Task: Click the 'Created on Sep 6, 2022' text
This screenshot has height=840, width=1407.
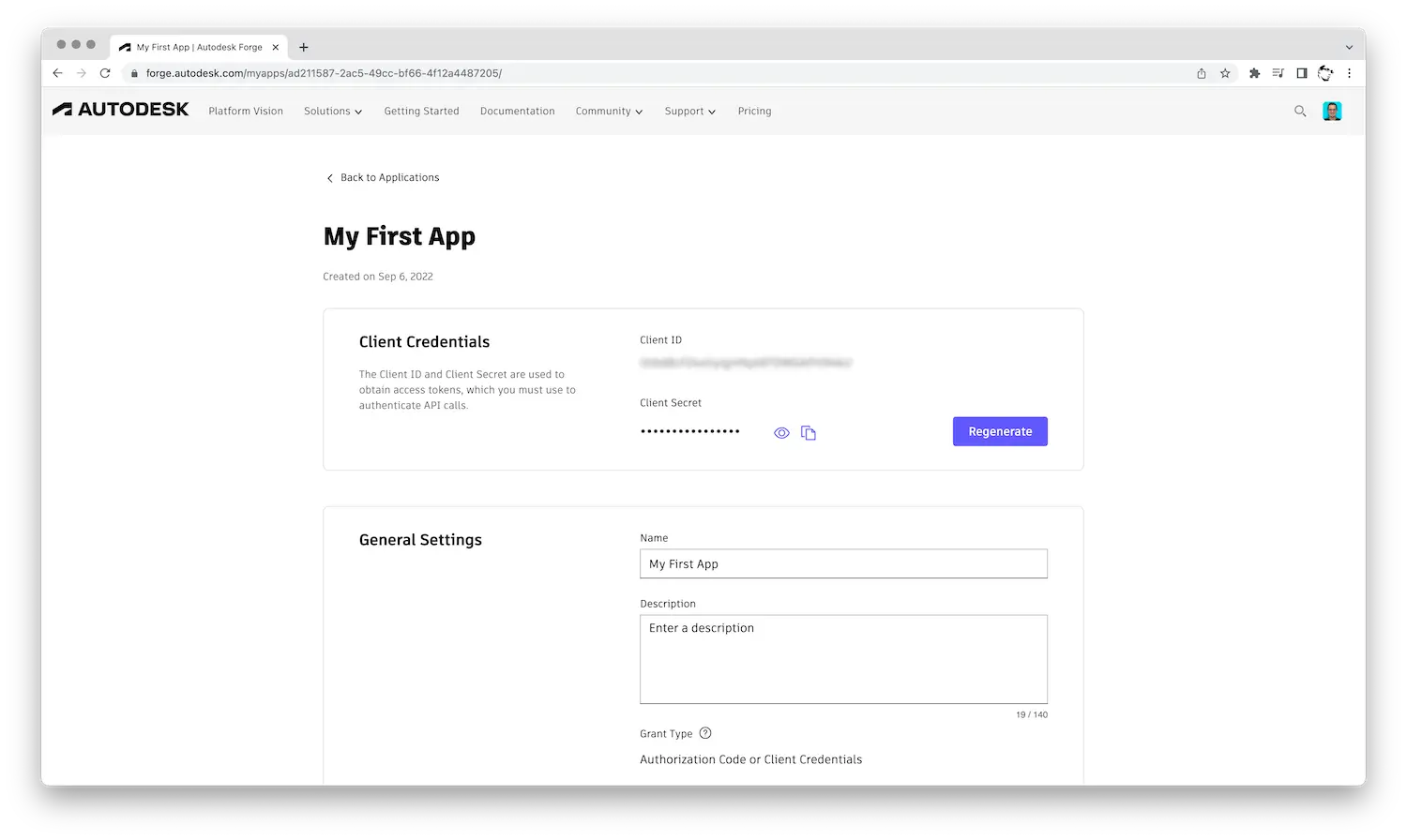Action: [x=378, y=277]
